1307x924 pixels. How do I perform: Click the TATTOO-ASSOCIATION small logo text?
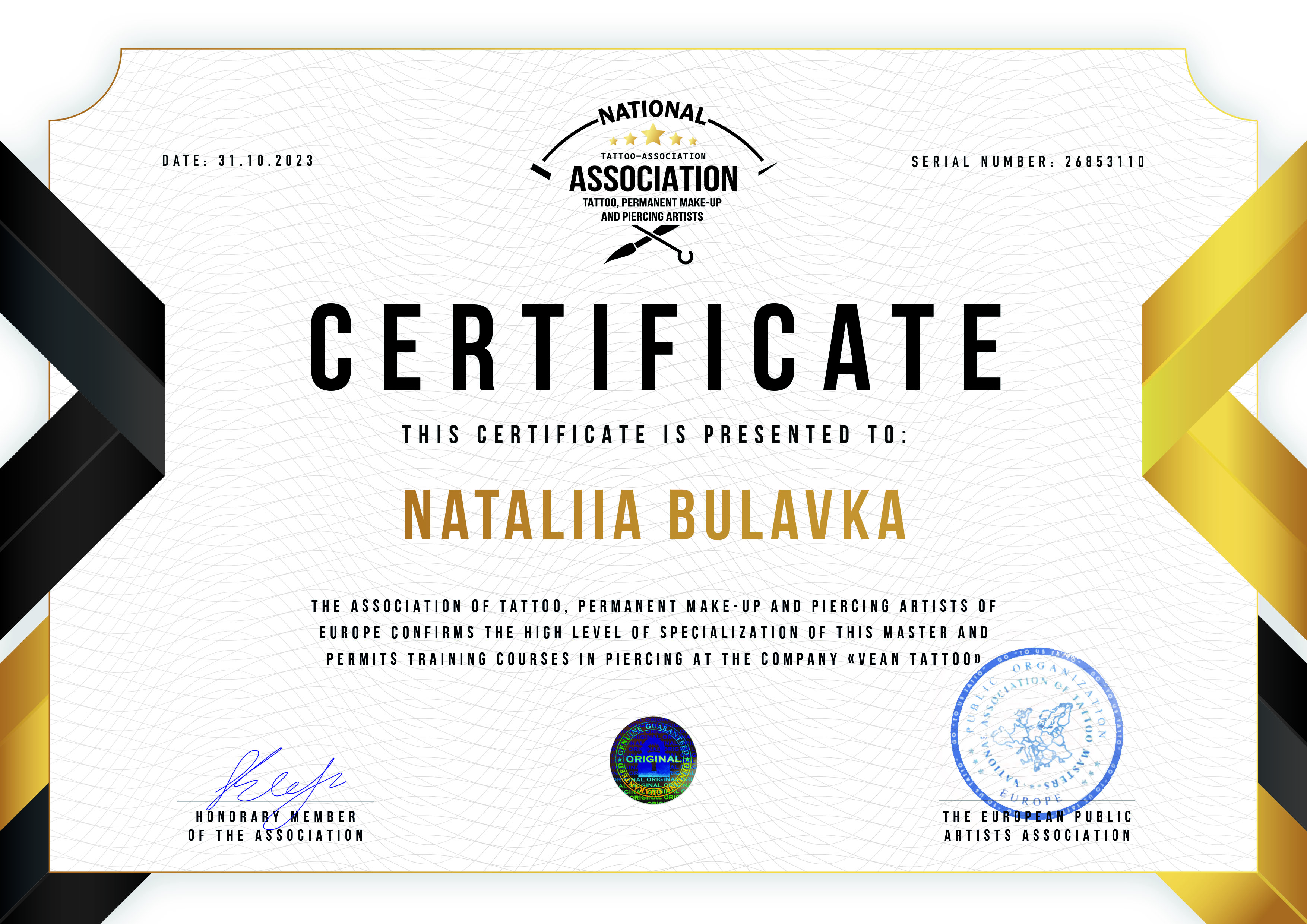coord(653,156)
